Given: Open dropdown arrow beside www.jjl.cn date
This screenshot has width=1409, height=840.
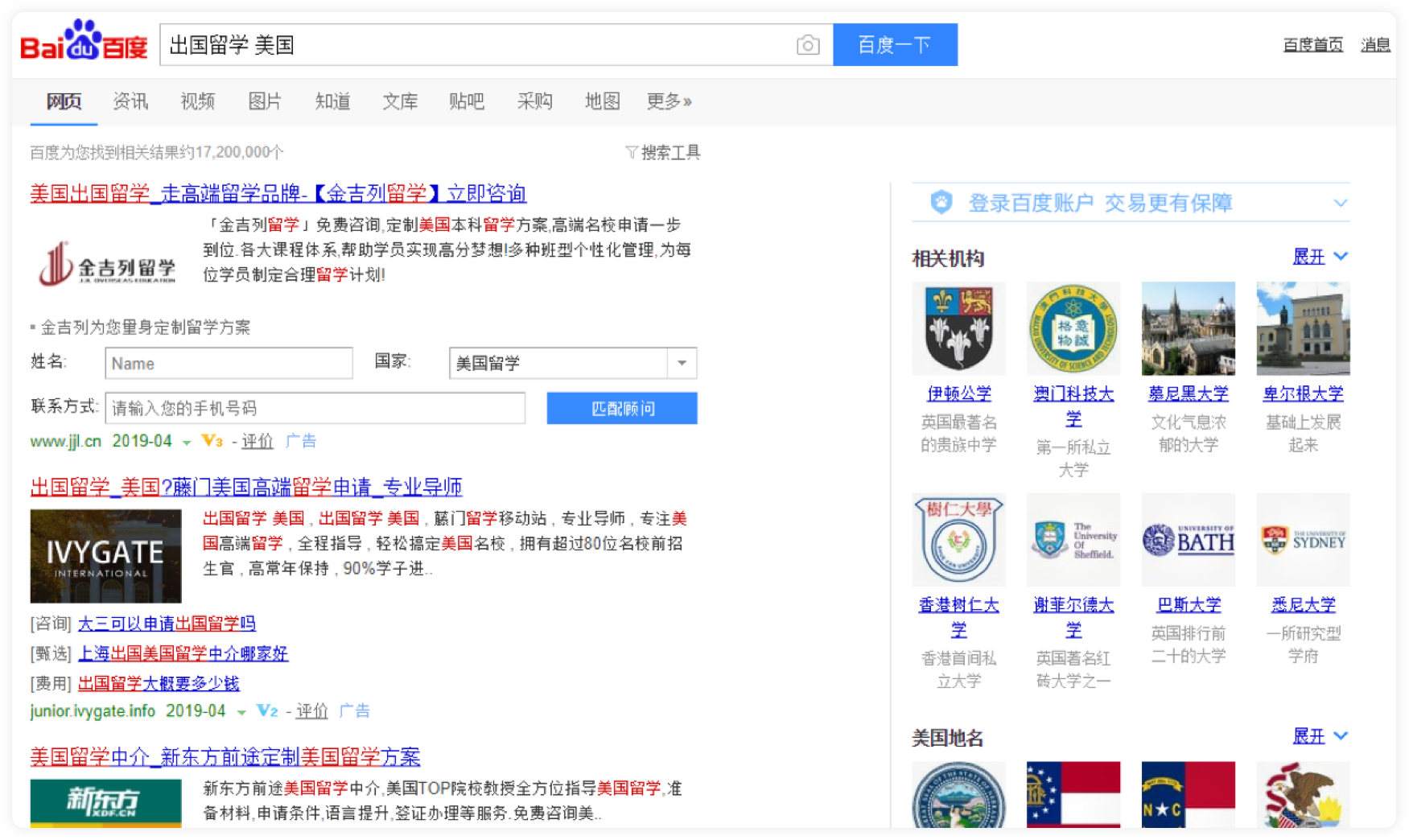Looking at the screenshot, I should pyautogui.click(x=187, y=443).
